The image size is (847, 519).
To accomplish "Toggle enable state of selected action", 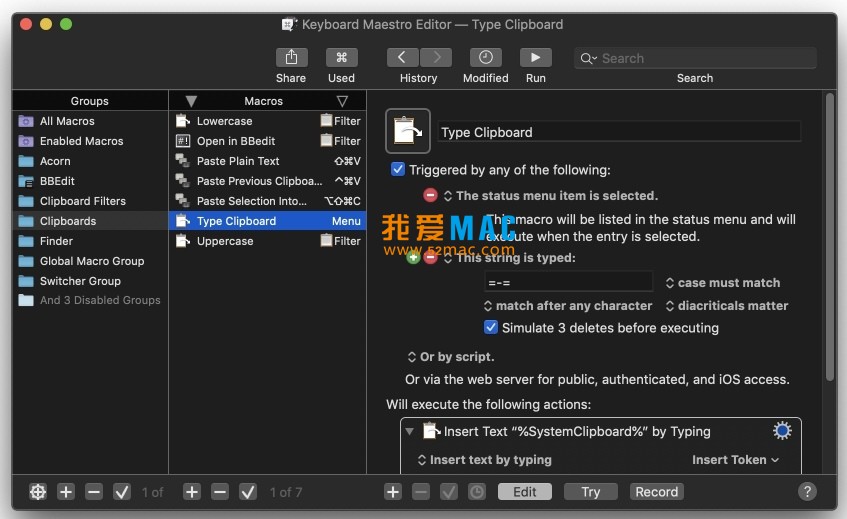I will click(449, 491).
